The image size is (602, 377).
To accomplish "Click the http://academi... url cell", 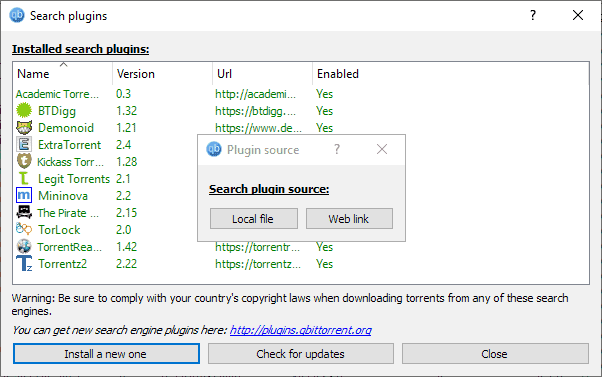I will point(255,94).
